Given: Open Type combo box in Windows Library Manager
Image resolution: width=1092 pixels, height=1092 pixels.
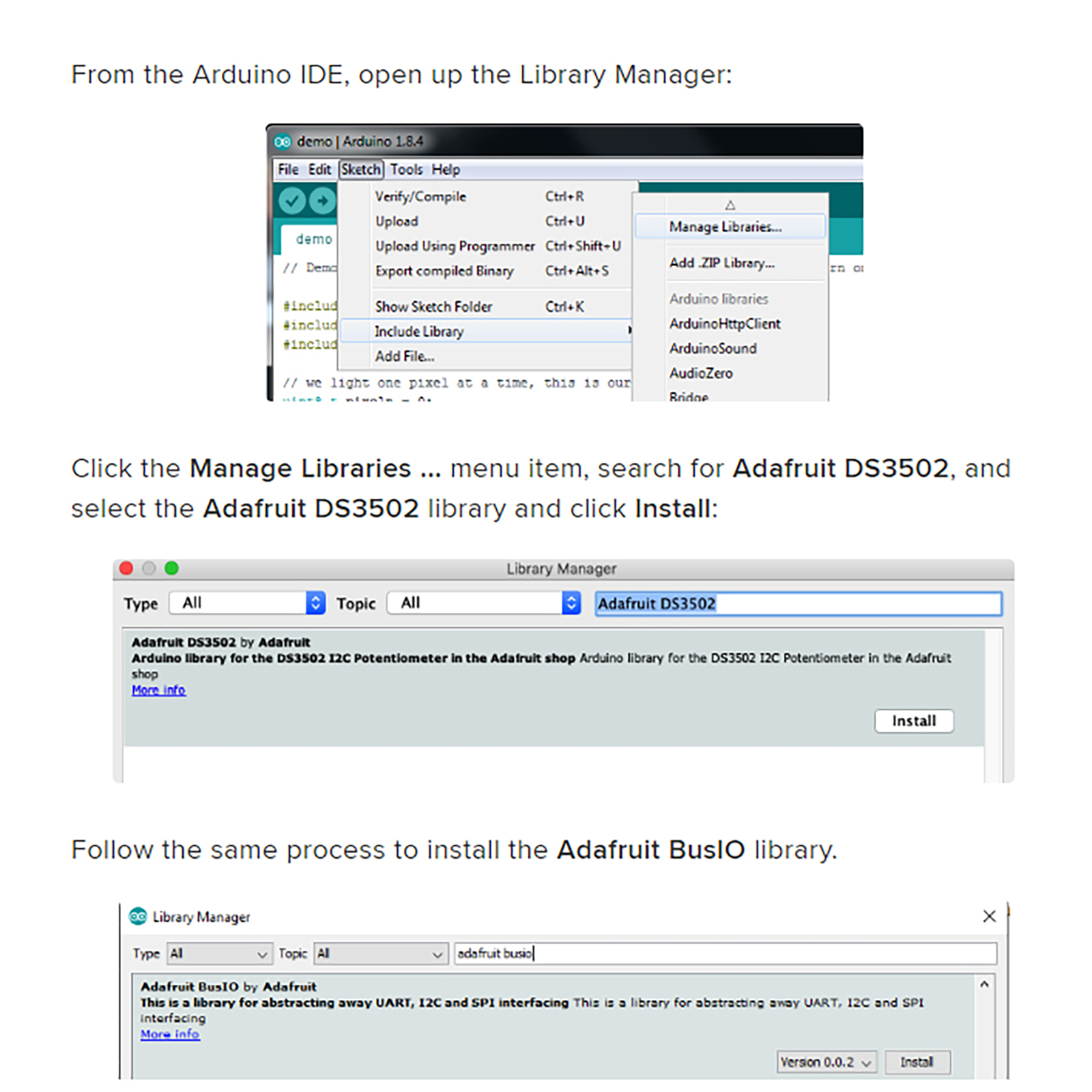Looking at the screenshot, I should pos(219,953).
